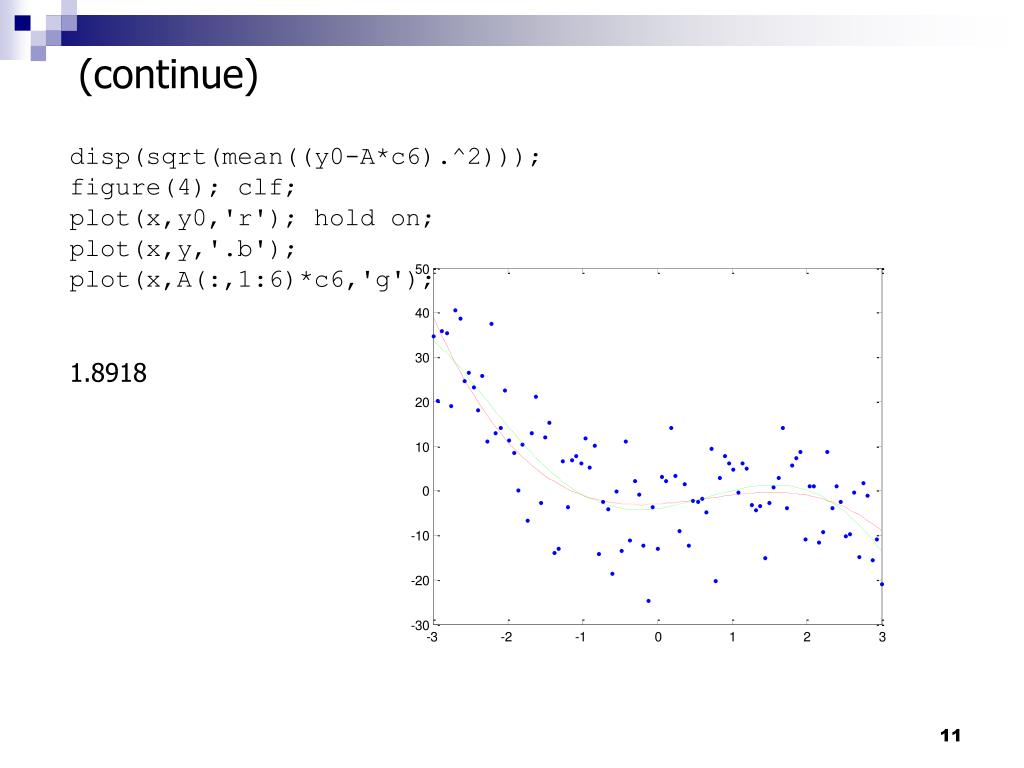
Task: Click the x-axis label "2"
Action: 807,637
